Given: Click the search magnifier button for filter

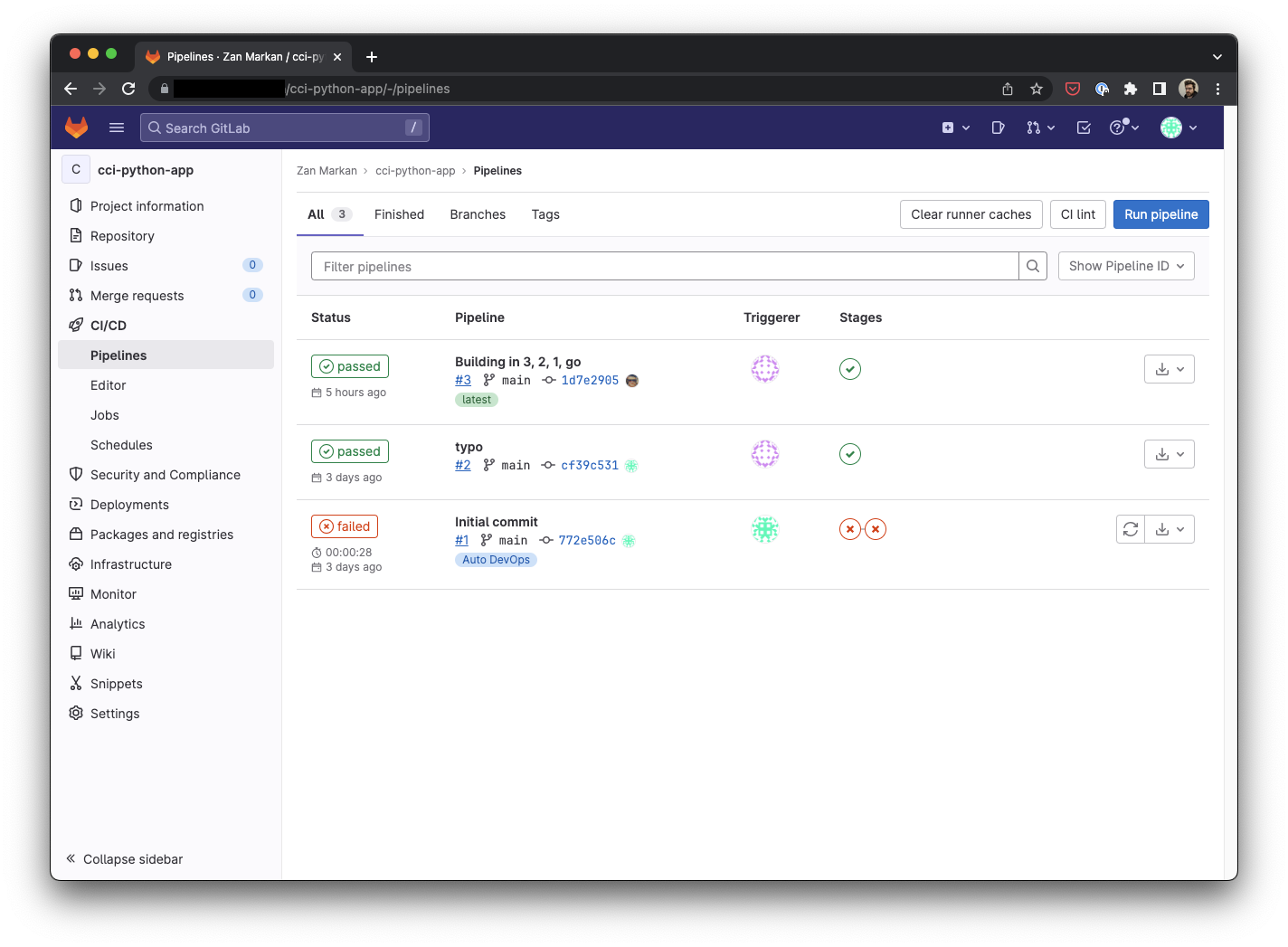Looking at the screenshot, I should click(1033, 266).
